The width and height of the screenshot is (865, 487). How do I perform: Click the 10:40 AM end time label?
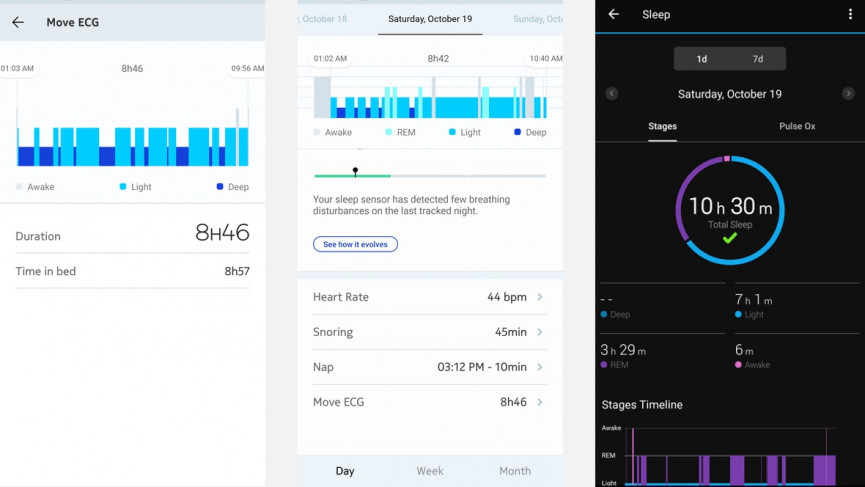[546, 58]
